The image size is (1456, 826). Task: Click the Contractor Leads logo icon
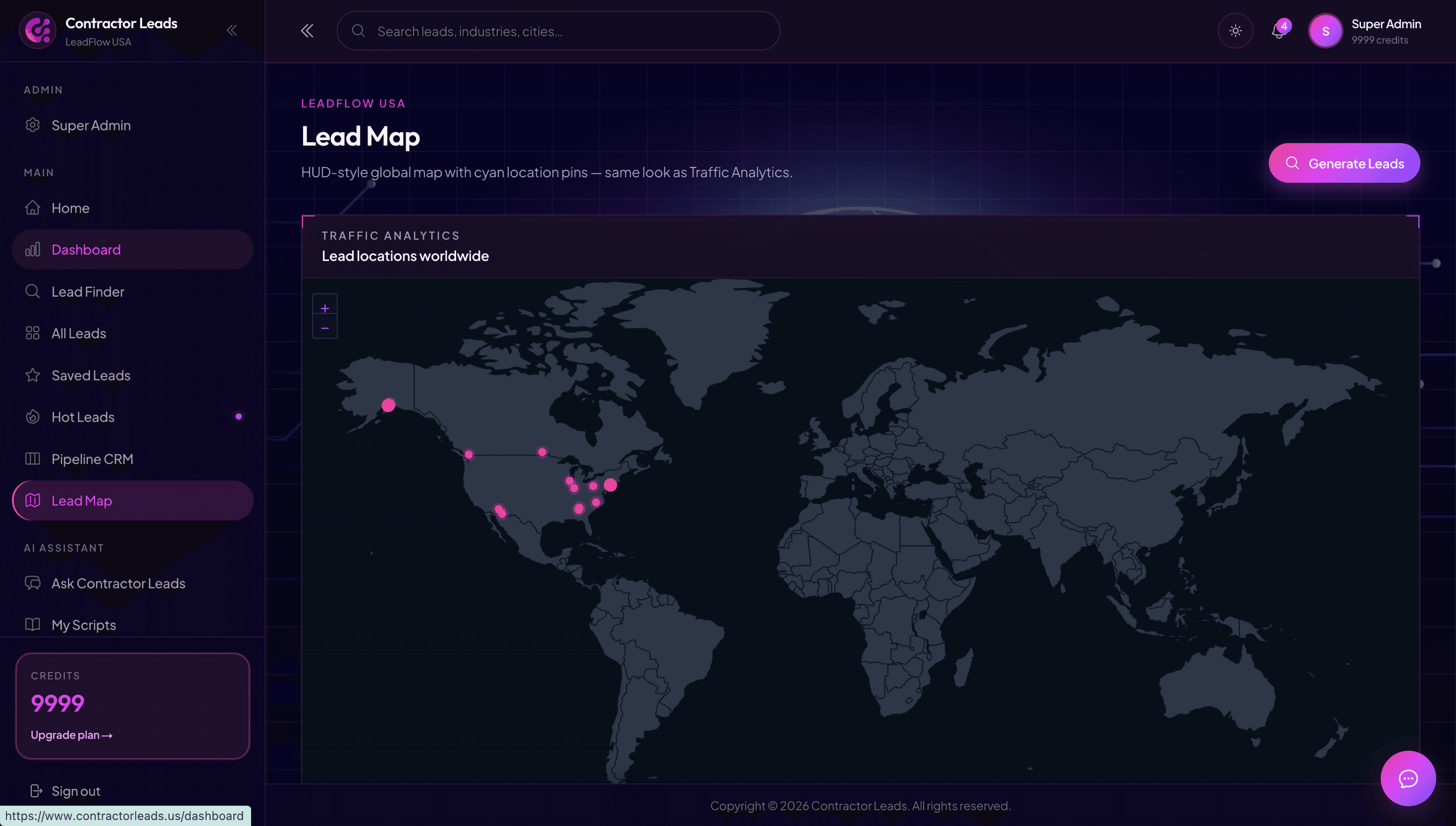coord(38,31)
